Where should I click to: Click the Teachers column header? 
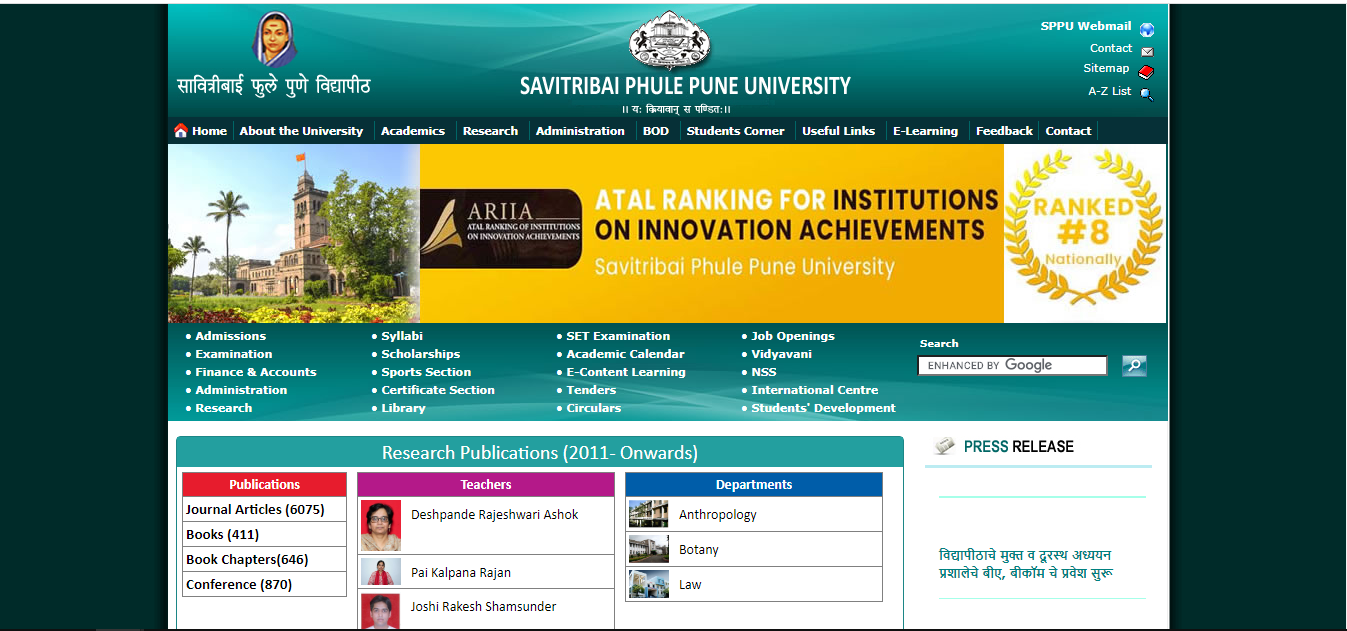[x=486, y=484]
